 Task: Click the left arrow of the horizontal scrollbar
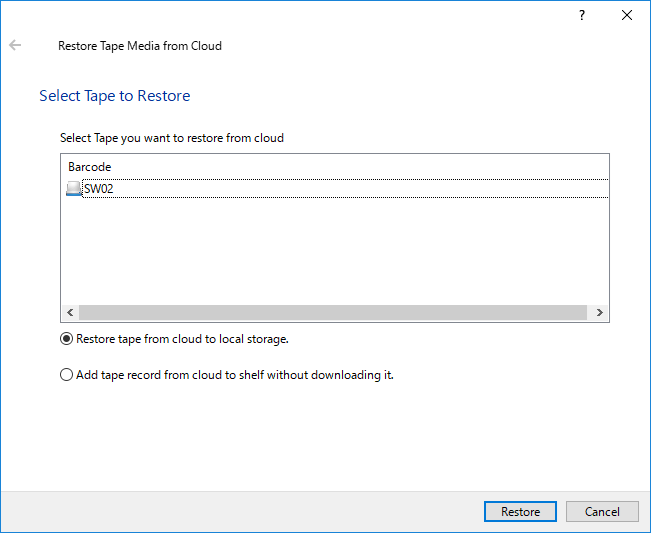pos(70,313)
